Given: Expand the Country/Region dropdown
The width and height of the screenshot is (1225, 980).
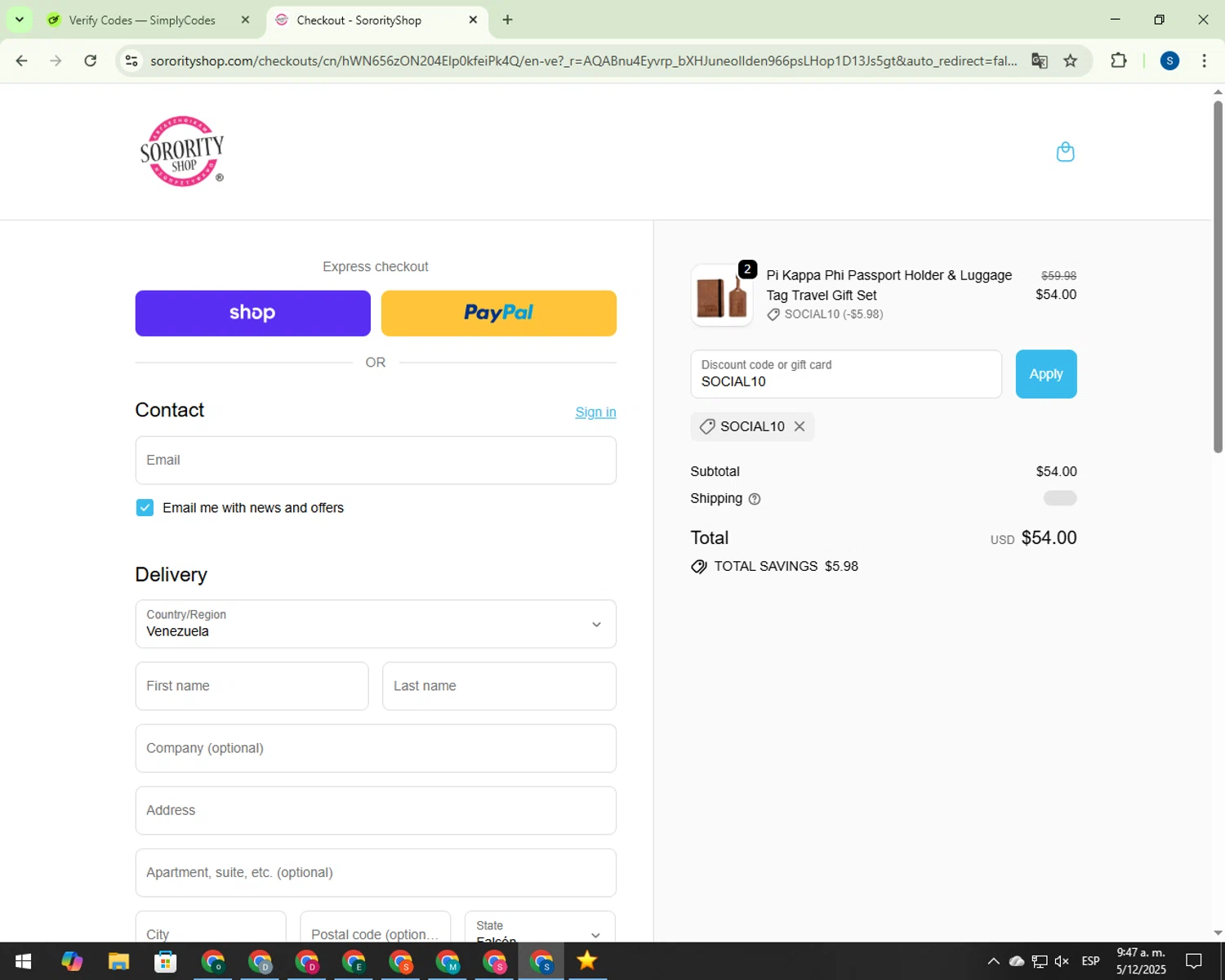Looking at the screenshot, I should [376, 624].
